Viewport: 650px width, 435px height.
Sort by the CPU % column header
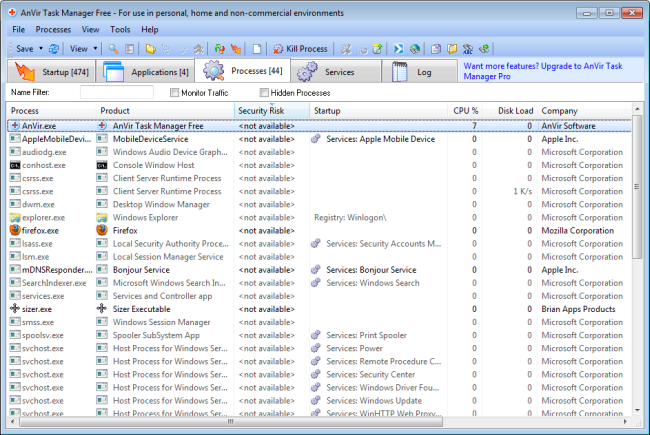coord(465,111)
